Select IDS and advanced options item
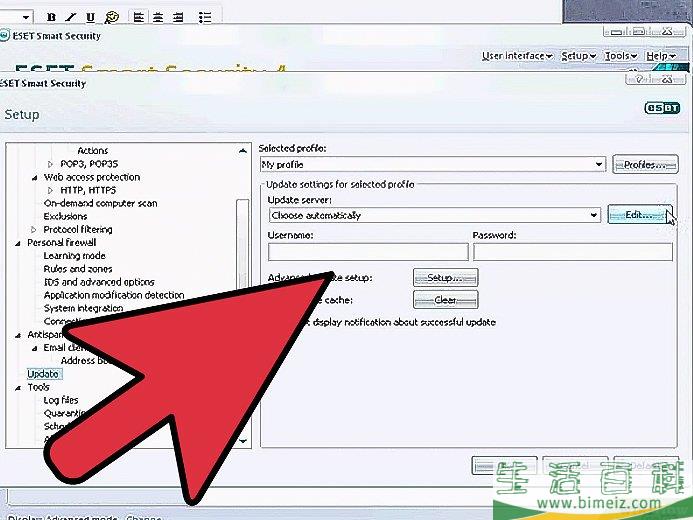The width and height of the screenshot is (693, 520). point(99,282)
